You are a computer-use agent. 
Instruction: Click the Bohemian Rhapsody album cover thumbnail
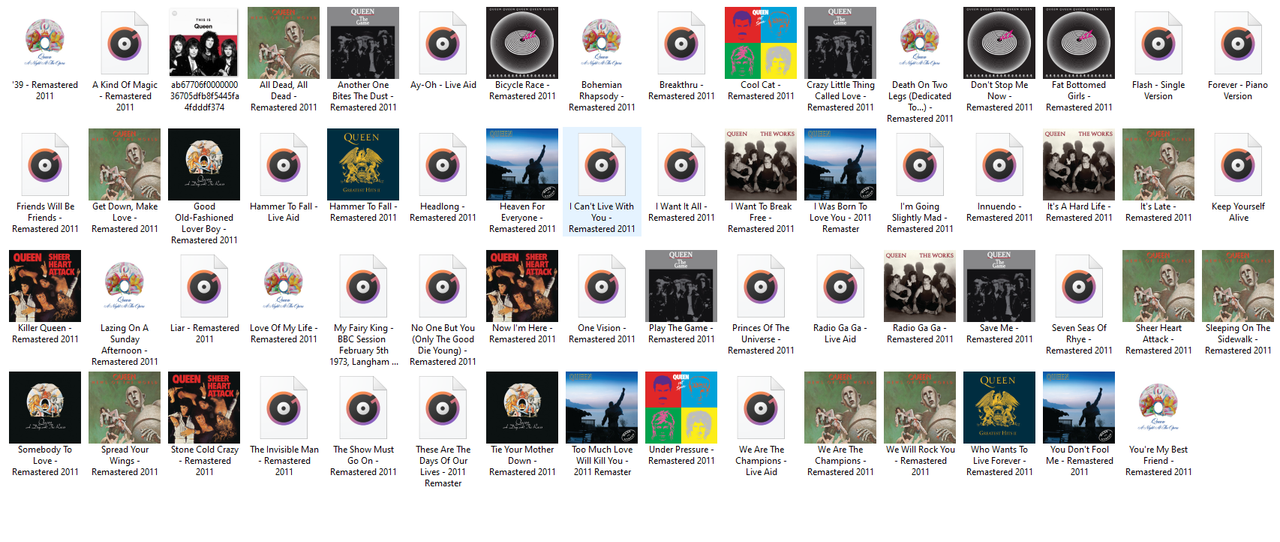coord(602,43)
